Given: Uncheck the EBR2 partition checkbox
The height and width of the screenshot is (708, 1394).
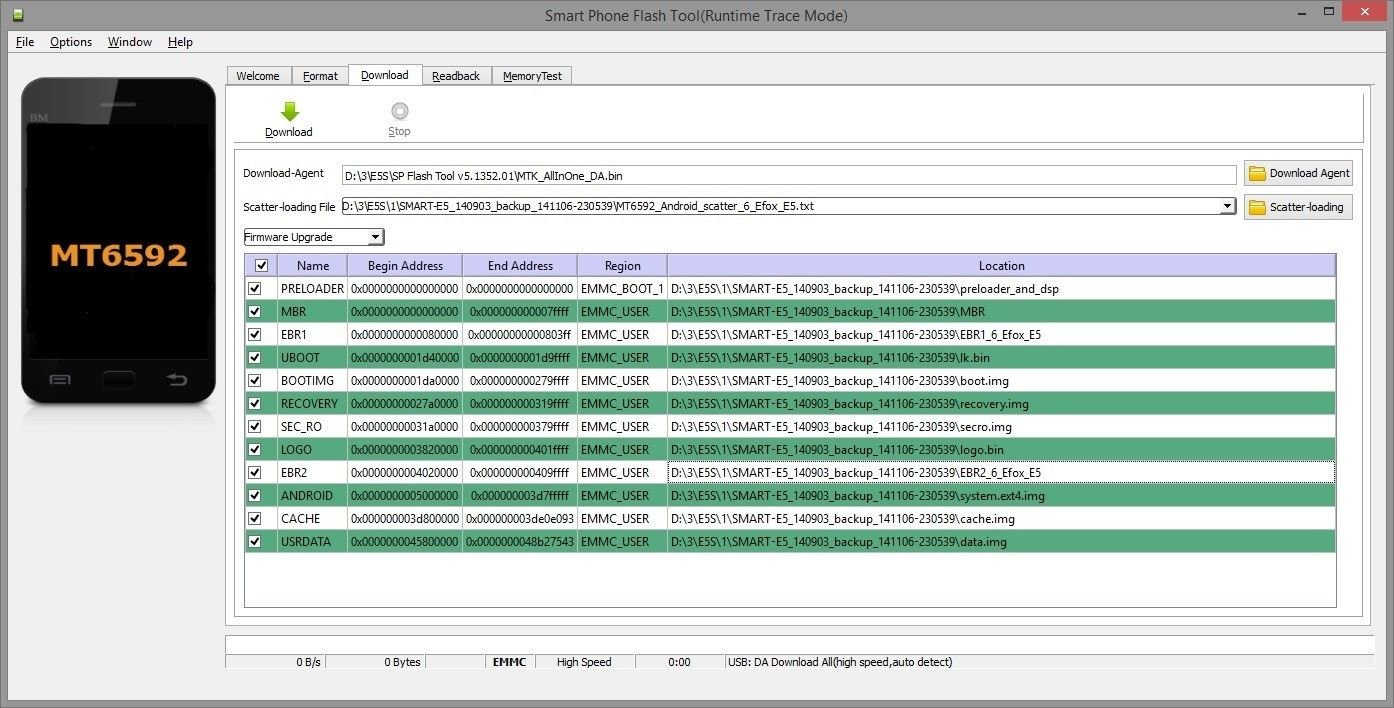Looking at the screenshot, I should coord(255,472).
